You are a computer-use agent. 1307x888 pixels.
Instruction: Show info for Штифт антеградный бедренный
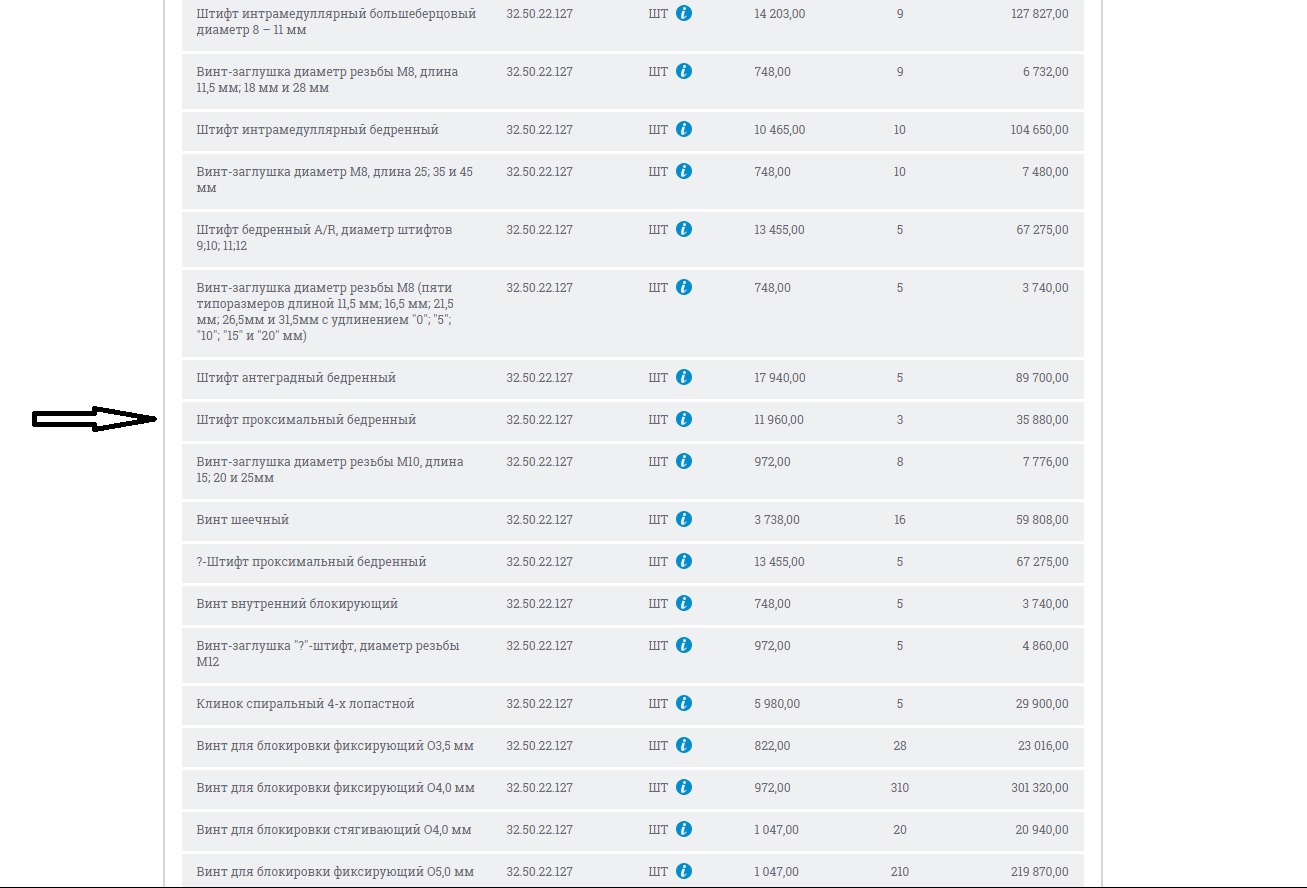click(x=684, y=378)
